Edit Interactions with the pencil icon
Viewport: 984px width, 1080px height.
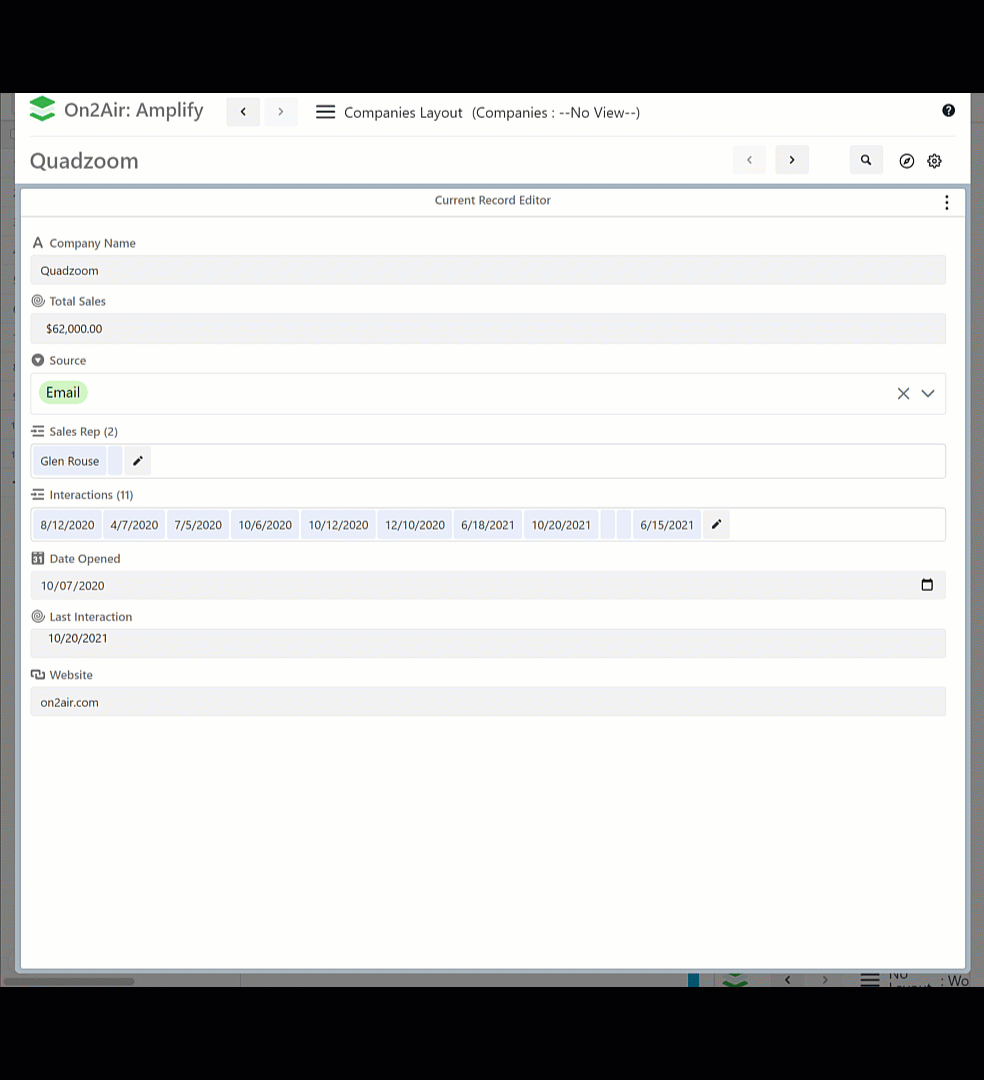716,525
